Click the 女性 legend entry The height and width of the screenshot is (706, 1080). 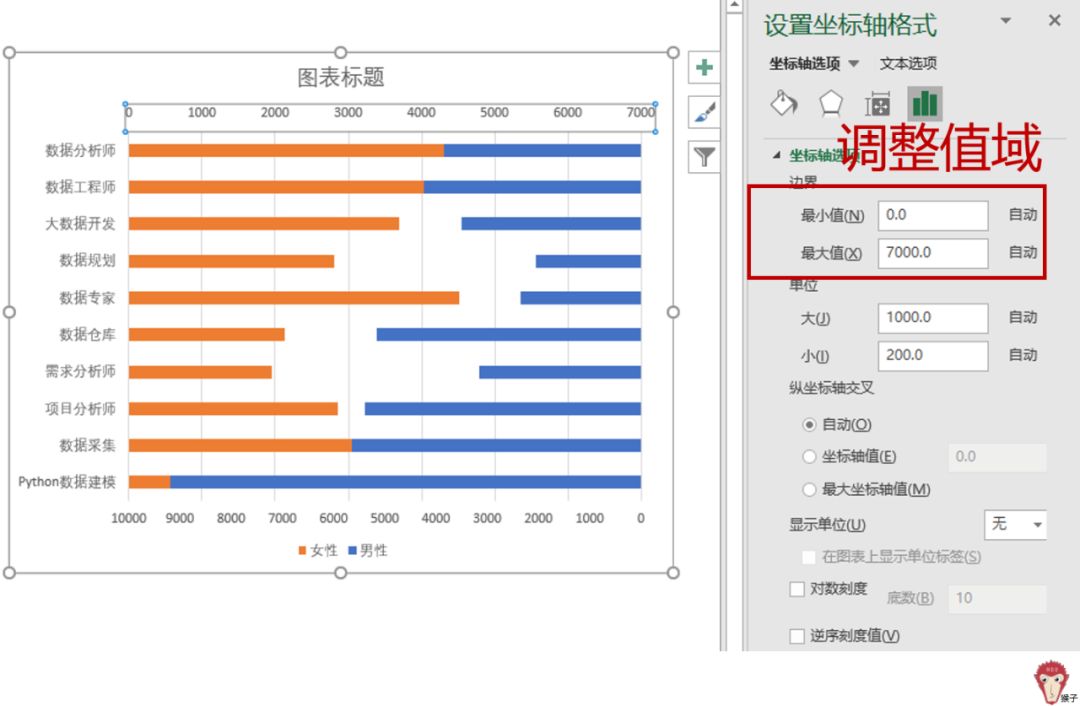point(318,550)
